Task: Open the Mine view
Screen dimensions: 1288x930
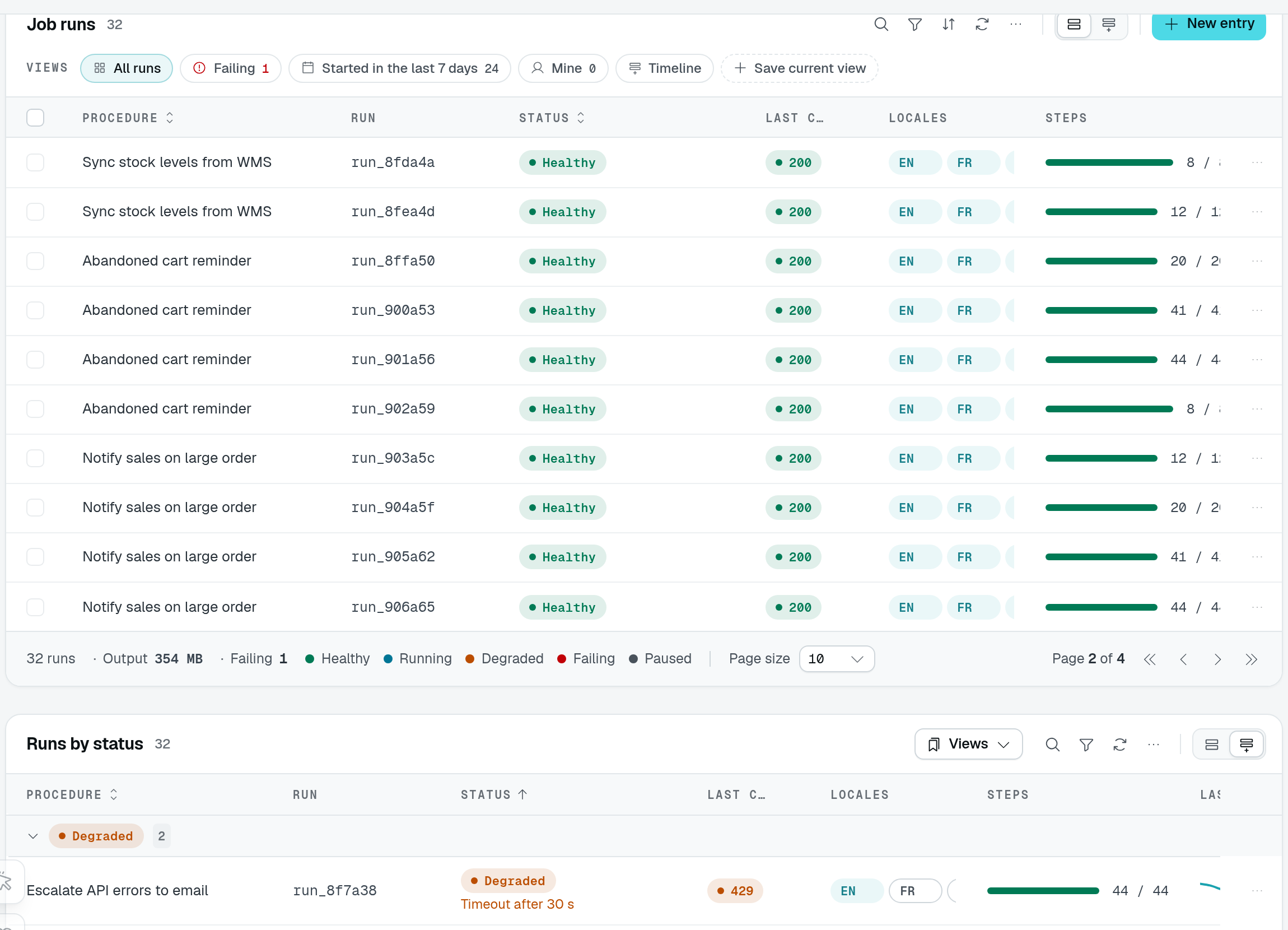Action: tap(563, 68)
